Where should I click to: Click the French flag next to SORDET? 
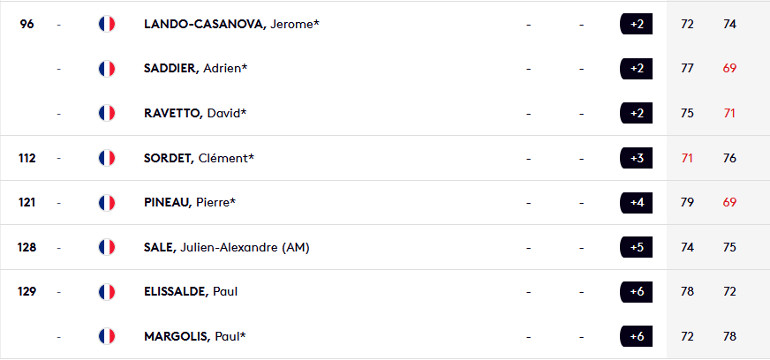[x=107, y=158]
